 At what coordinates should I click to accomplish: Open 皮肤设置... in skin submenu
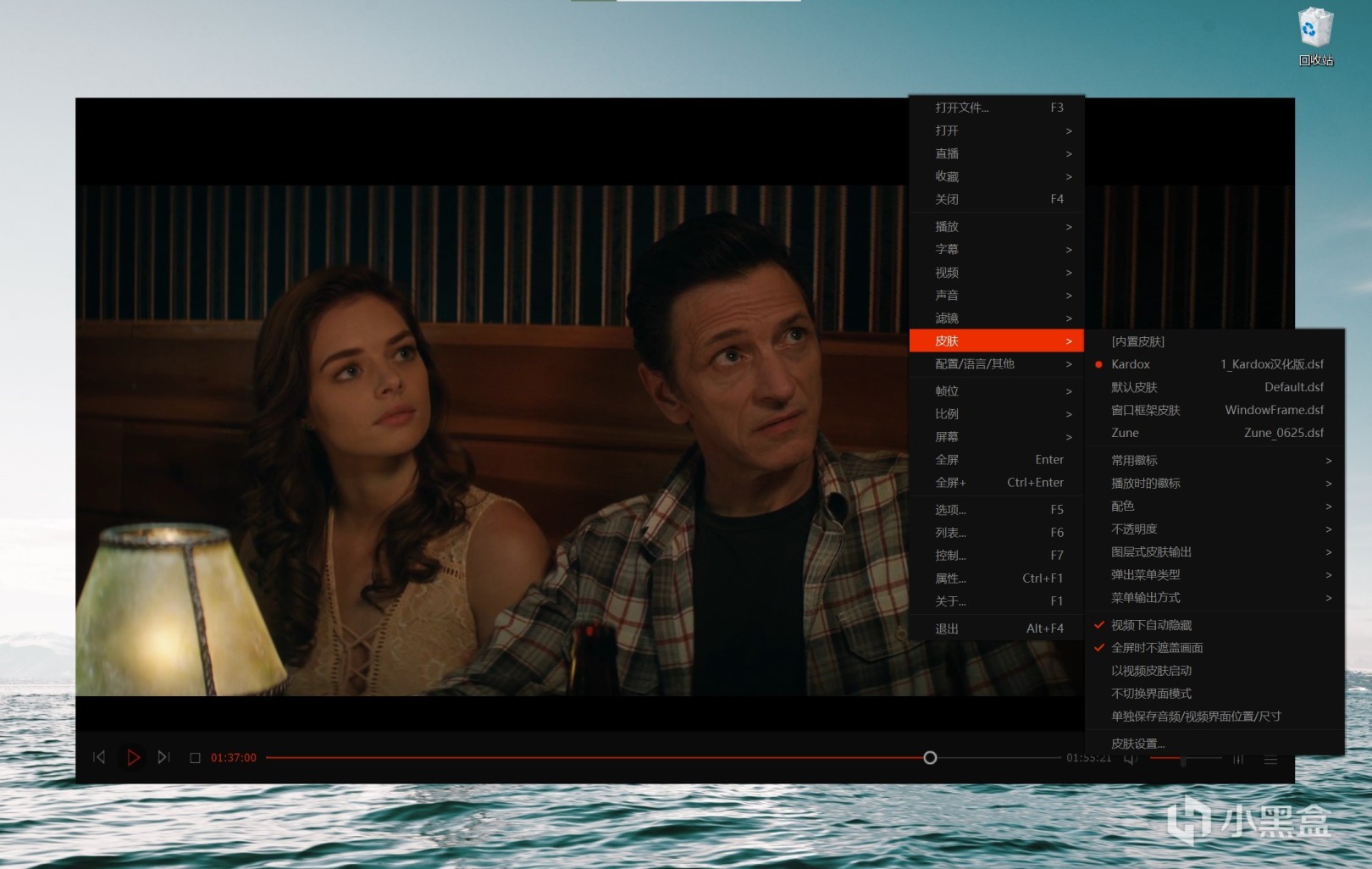coord(1215,744)
